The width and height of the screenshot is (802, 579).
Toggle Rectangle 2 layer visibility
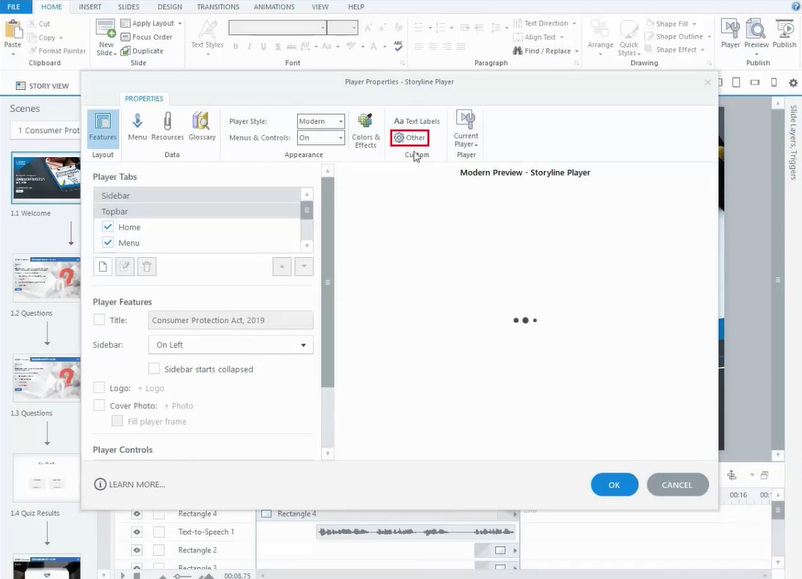[137, 550]
